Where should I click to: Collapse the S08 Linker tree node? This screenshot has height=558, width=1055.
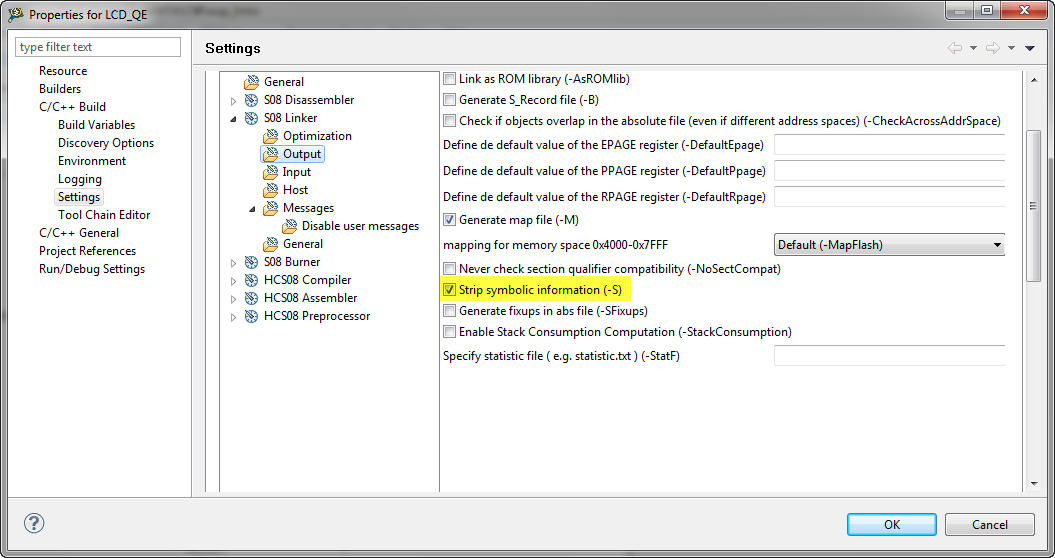click(234, 119)
